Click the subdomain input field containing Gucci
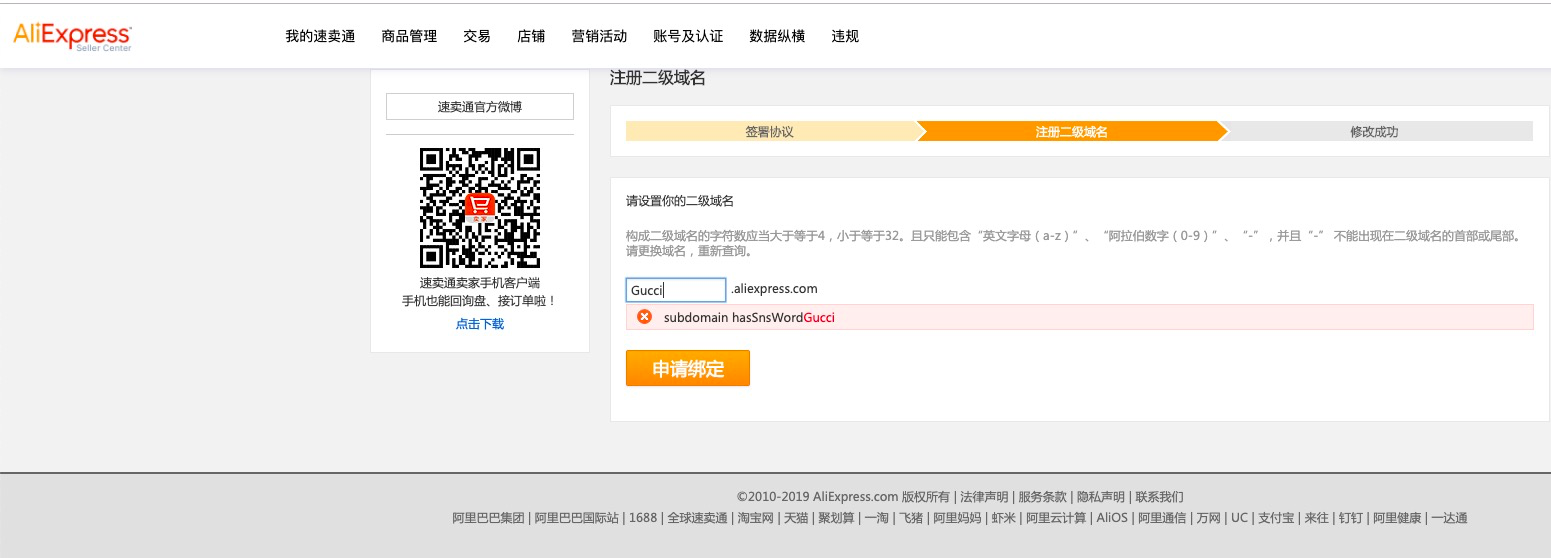 [676, 290]
